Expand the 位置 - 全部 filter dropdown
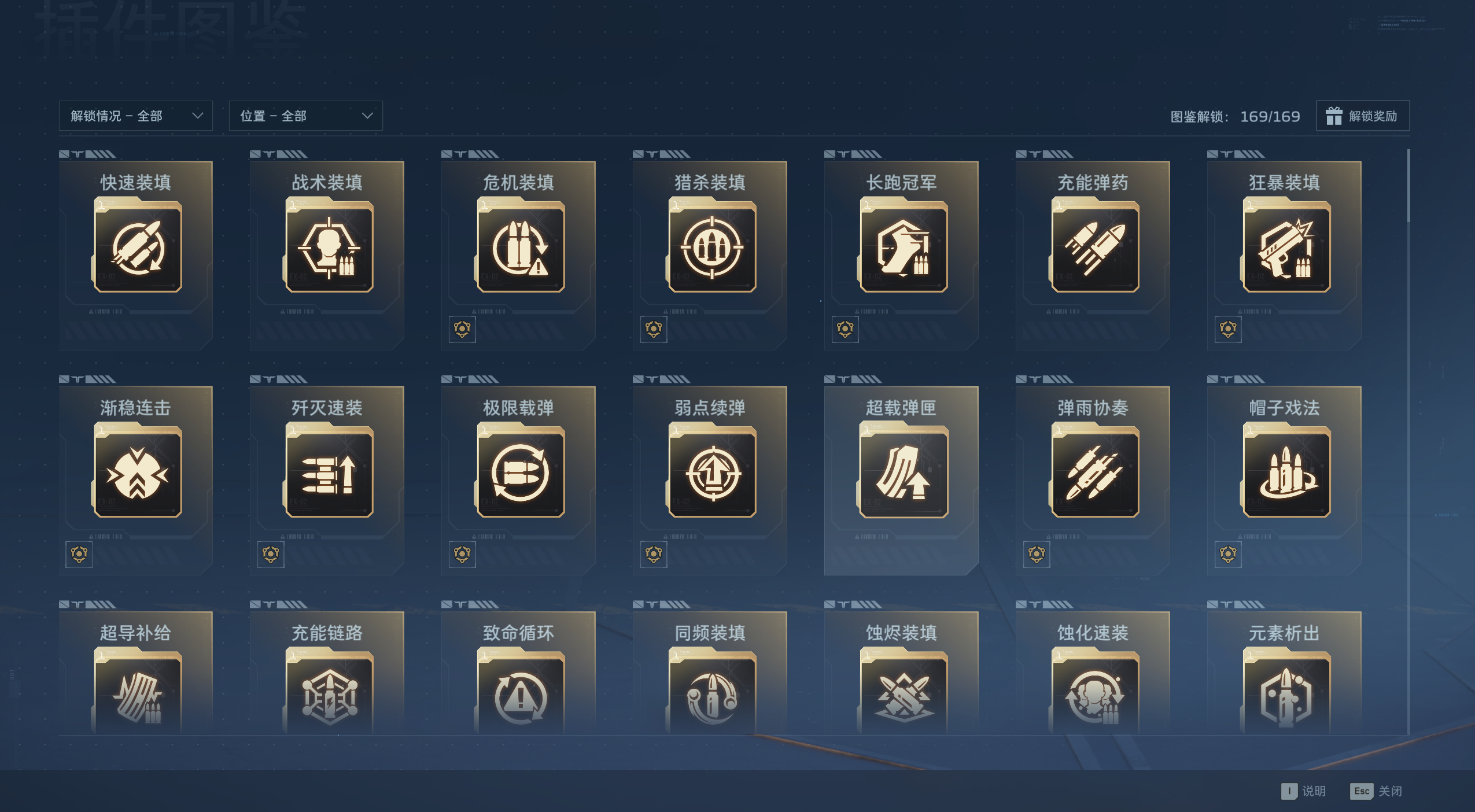 point(305,116)
